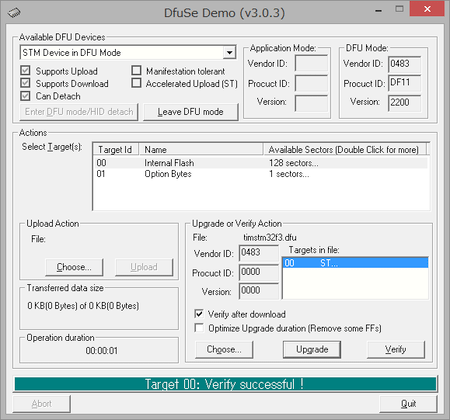Click the DfuSe app icon in title bar
Image resolution: width=450 pixels, height=420 pixels.
14,13
